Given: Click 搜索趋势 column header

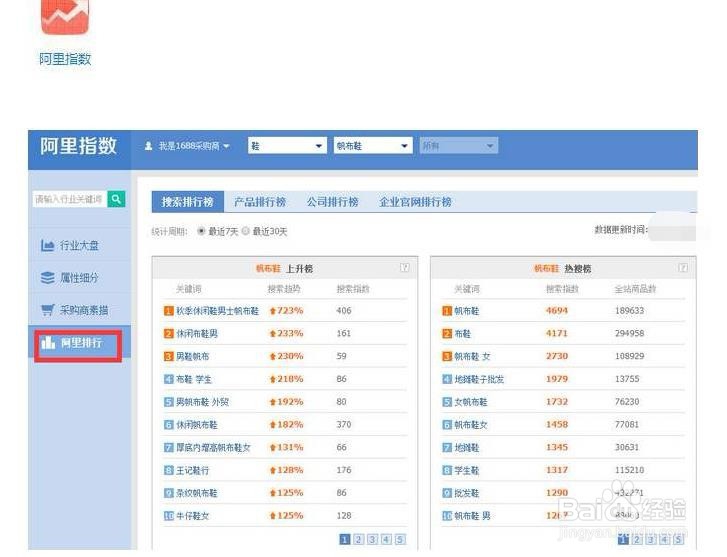Looking at the screenshot, I should coord(284,289).
